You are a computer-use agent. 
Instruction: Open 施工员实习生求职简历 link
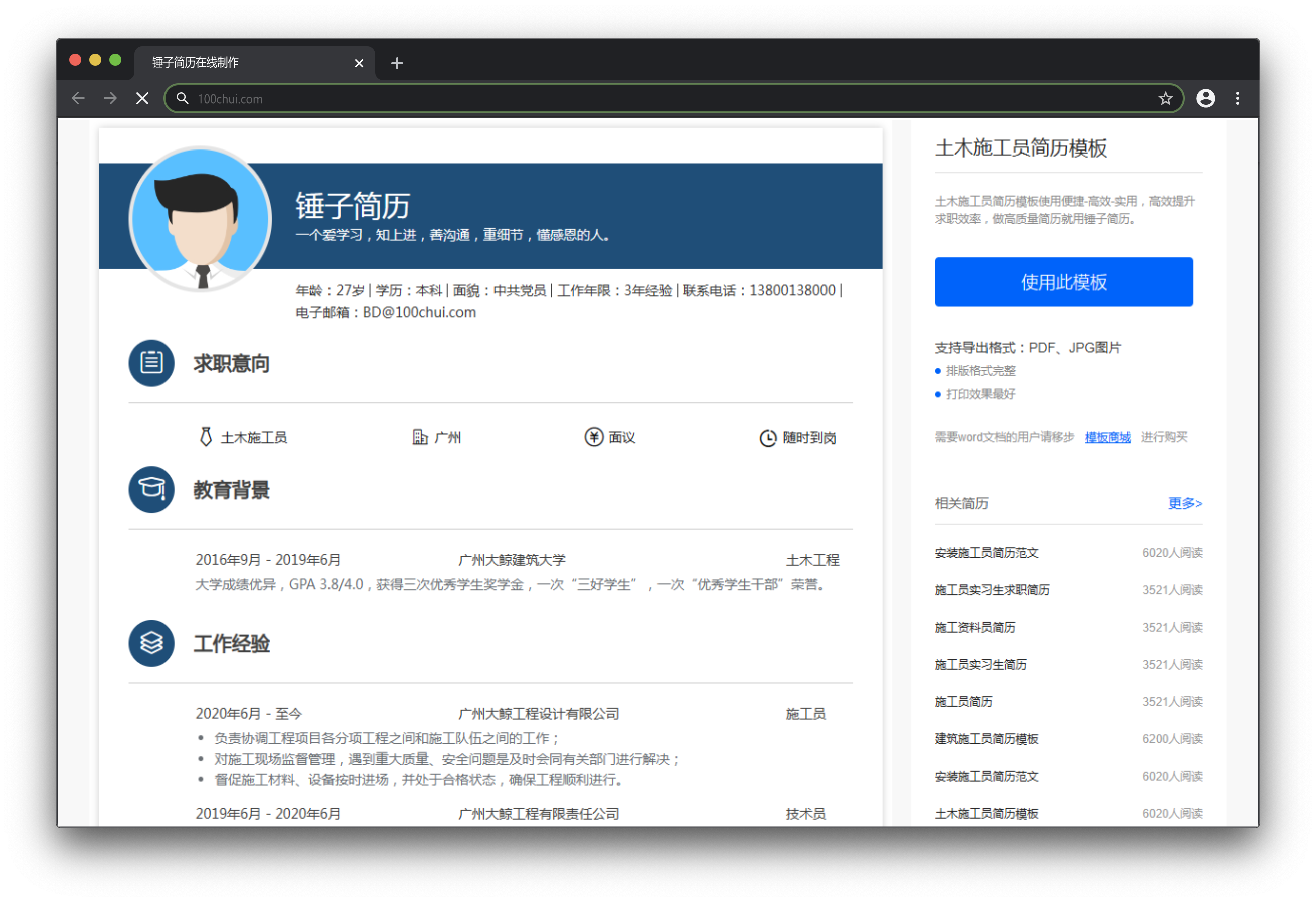pos(992,590)
